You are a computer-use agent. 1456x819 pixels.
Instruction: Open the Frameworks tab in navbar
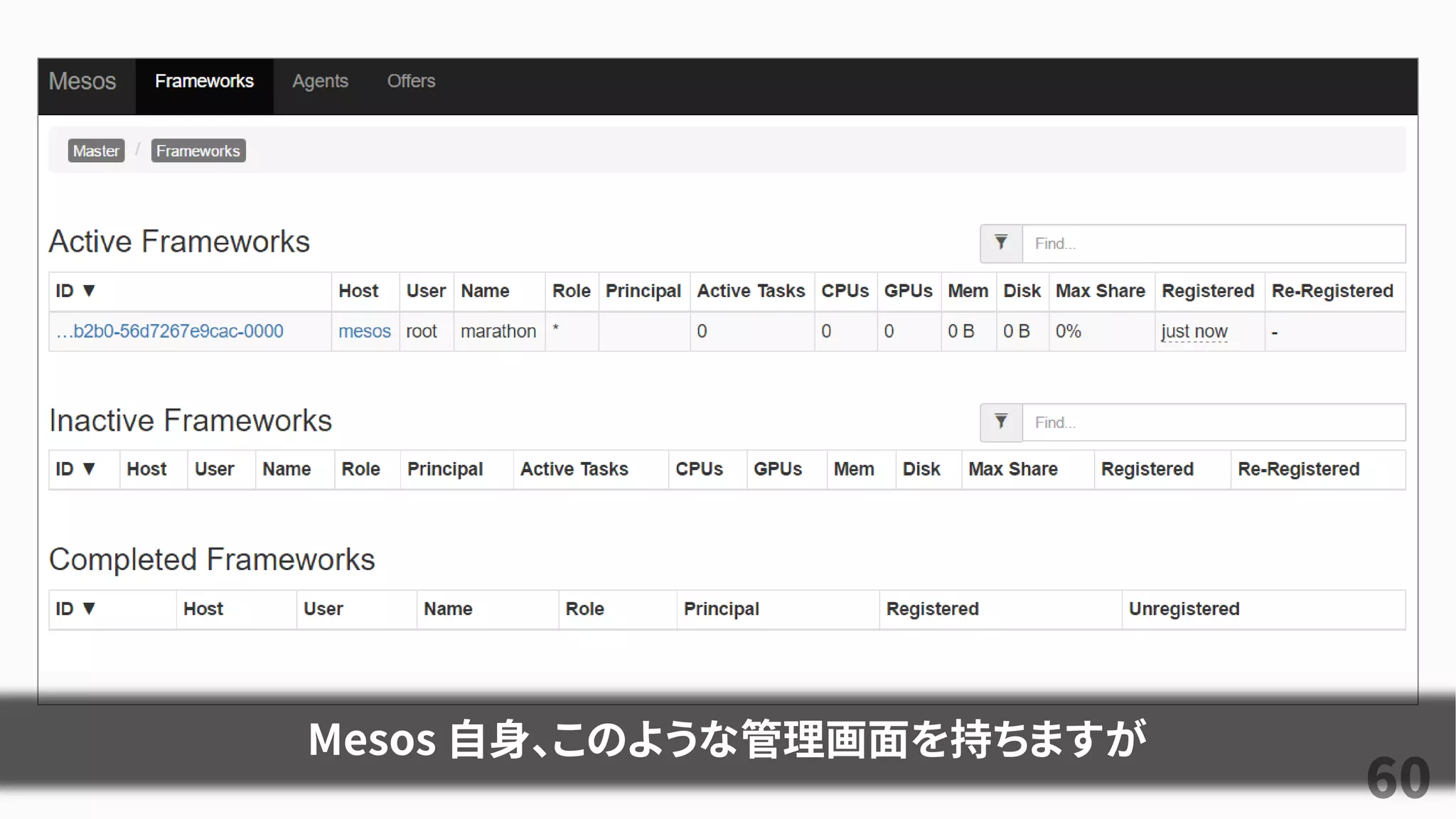pyautogui.click(x=204, y=81)
